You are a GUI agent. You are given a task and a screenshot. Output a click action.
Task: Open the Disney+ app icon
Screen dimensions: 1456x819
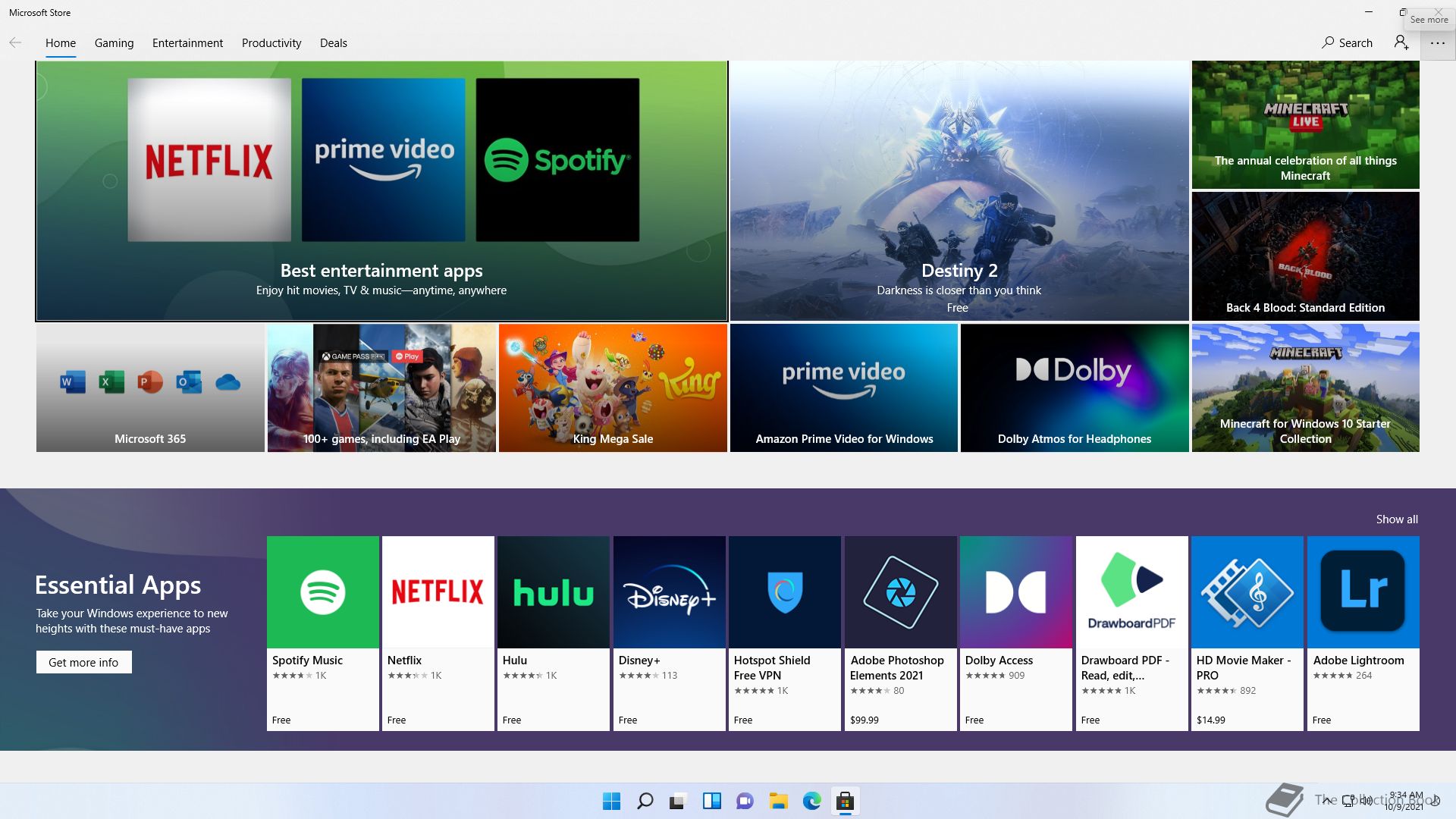pyautogui.click(x=670, y=592)
